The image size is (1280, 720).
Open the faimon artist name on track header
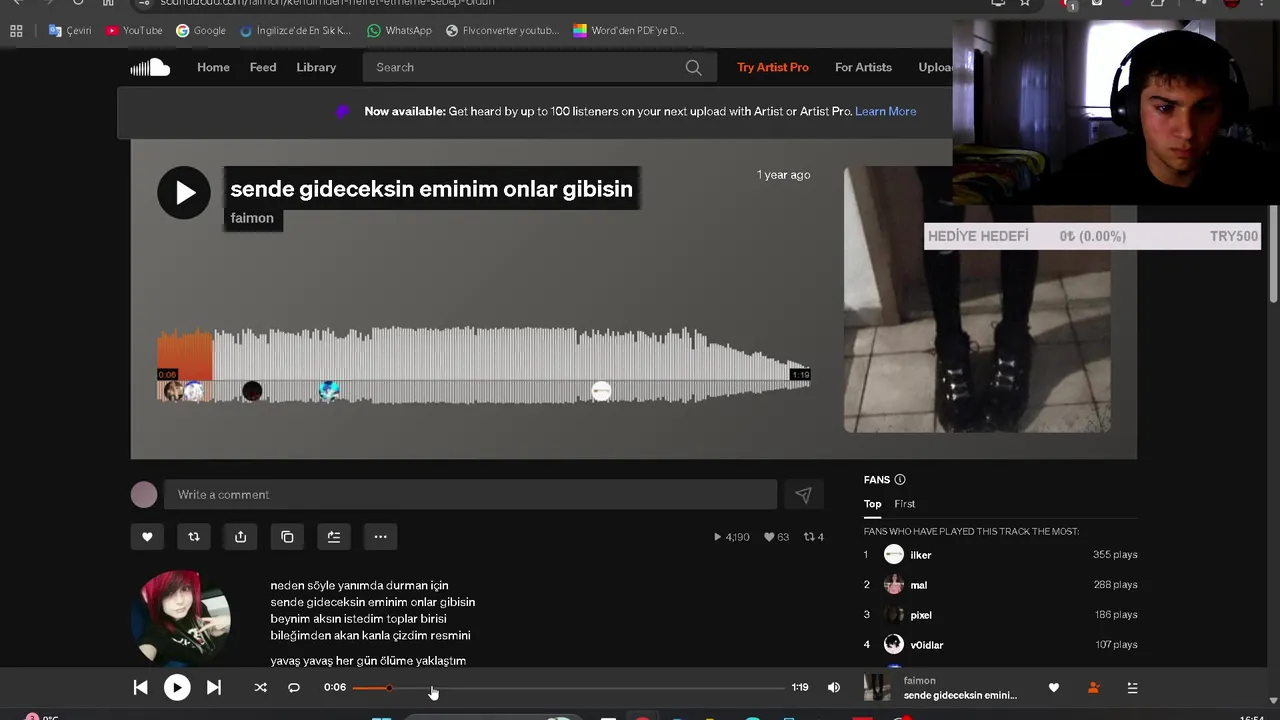point(252,218)
